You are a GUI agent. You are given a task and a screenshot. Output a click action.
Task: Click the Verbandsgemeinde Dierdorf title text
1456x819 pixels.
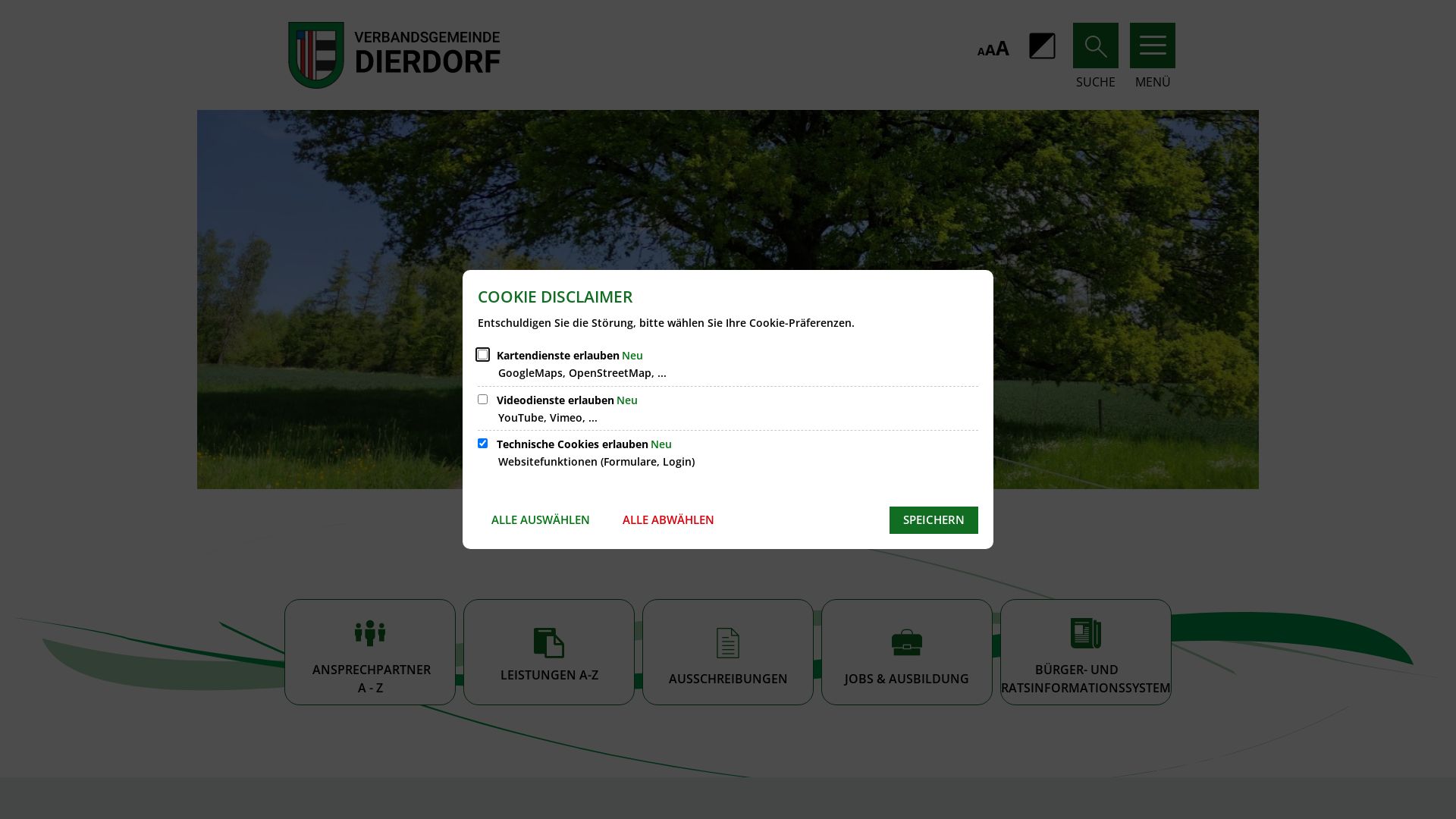tap(427, 53)
